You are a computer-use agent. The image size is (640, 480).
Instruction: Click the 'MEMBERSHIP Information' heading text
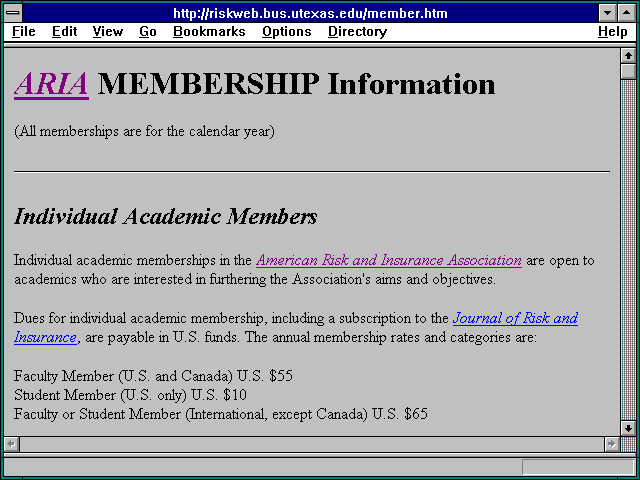pos(296,84)
